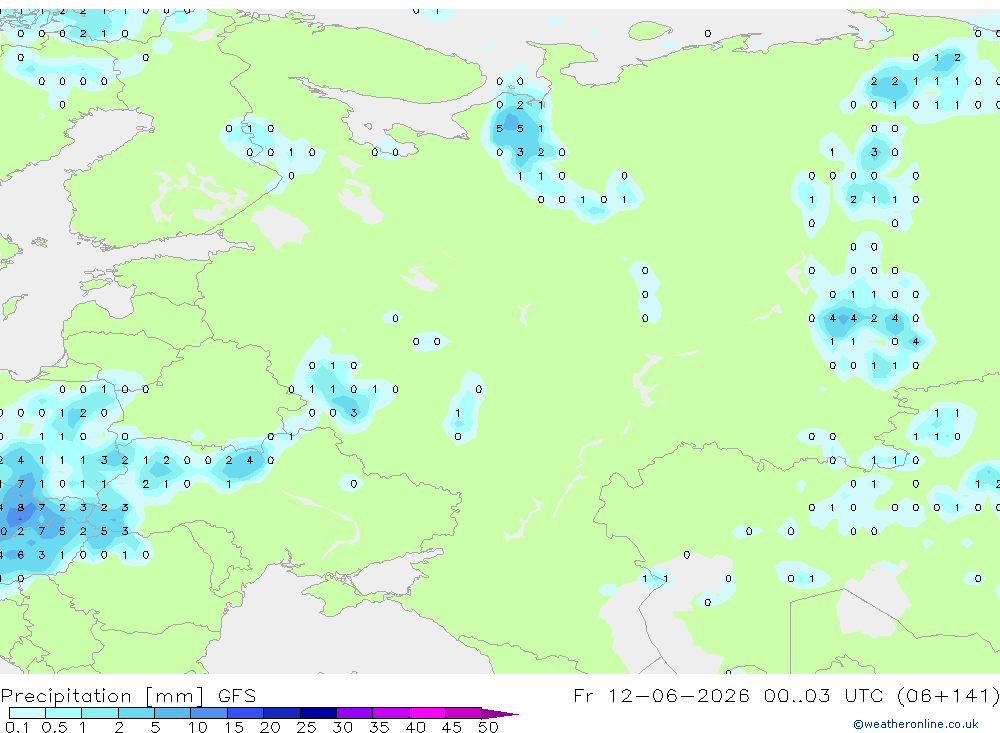This screenshot has width=1000, height=733.
Task: Click the '6' precipitation value on the map
Action: (21, 555)
